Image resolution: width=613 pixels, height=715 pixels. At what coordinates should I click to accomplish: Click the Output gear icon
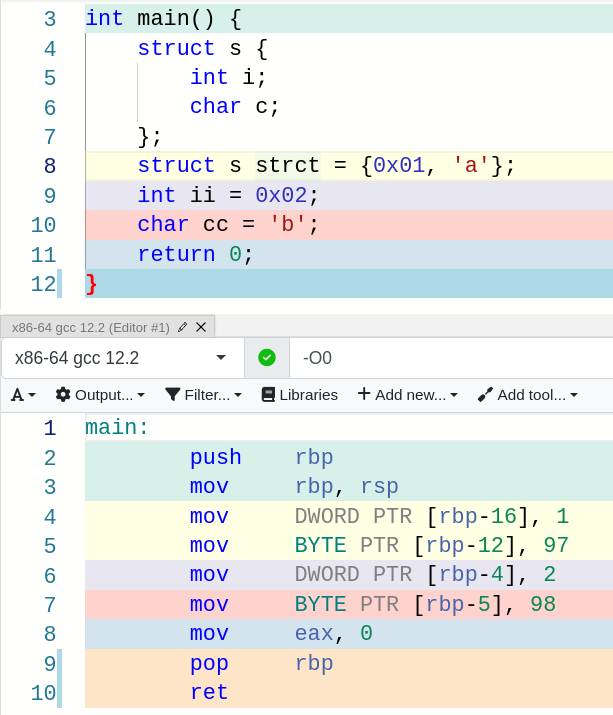(x=63, y=395)
